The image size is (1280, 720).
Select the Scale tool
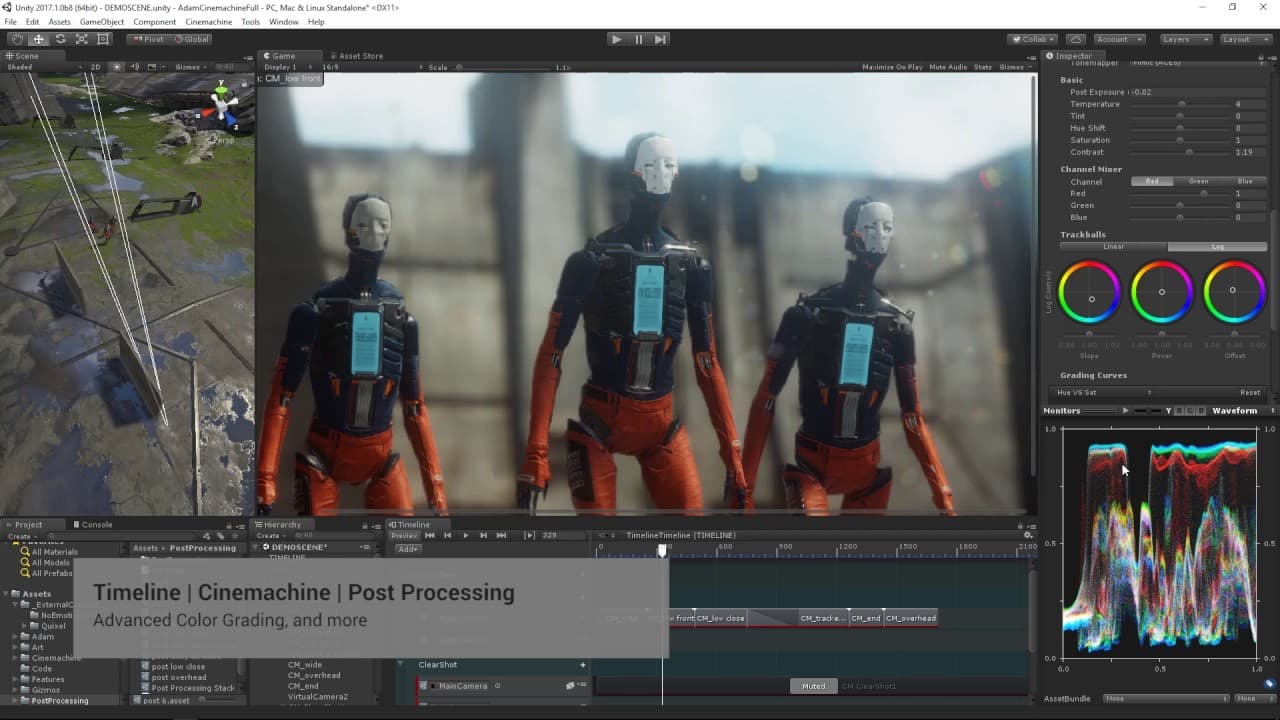(82, 39)
